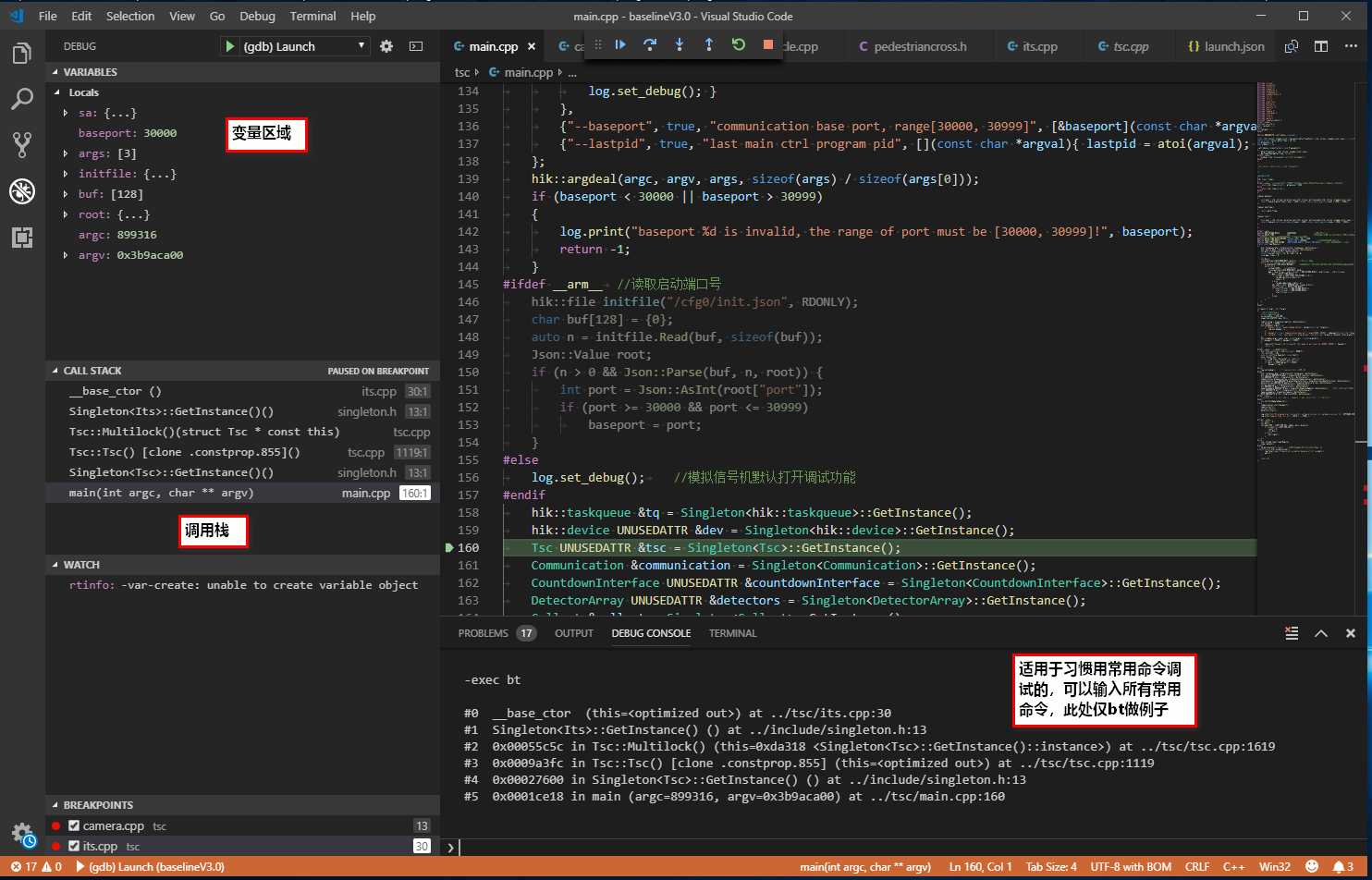Open notifications bell in status bar
Viewport: 1372px width, 880px height.
[1343, 867]
